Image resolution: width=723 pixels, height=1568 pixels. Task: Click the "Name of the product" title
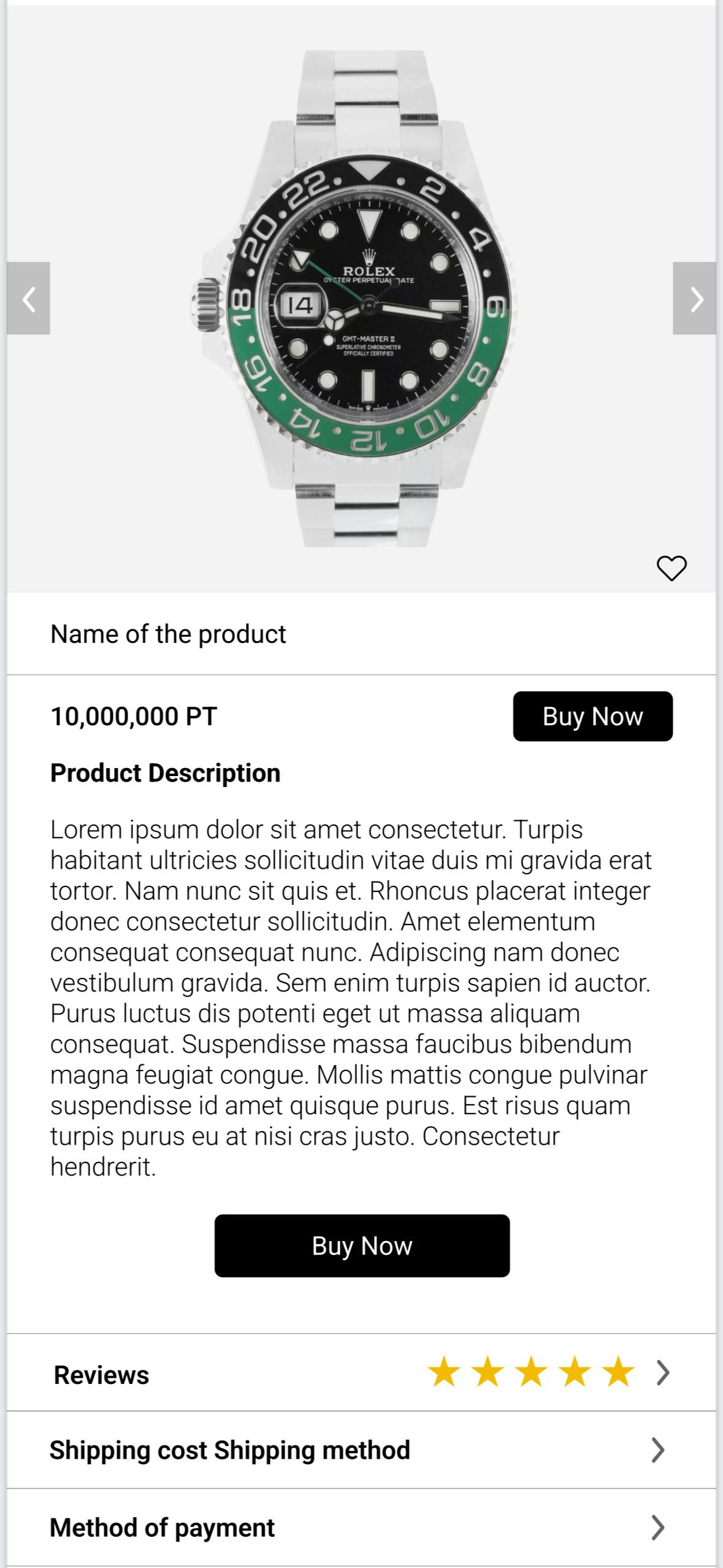(168, 634)
